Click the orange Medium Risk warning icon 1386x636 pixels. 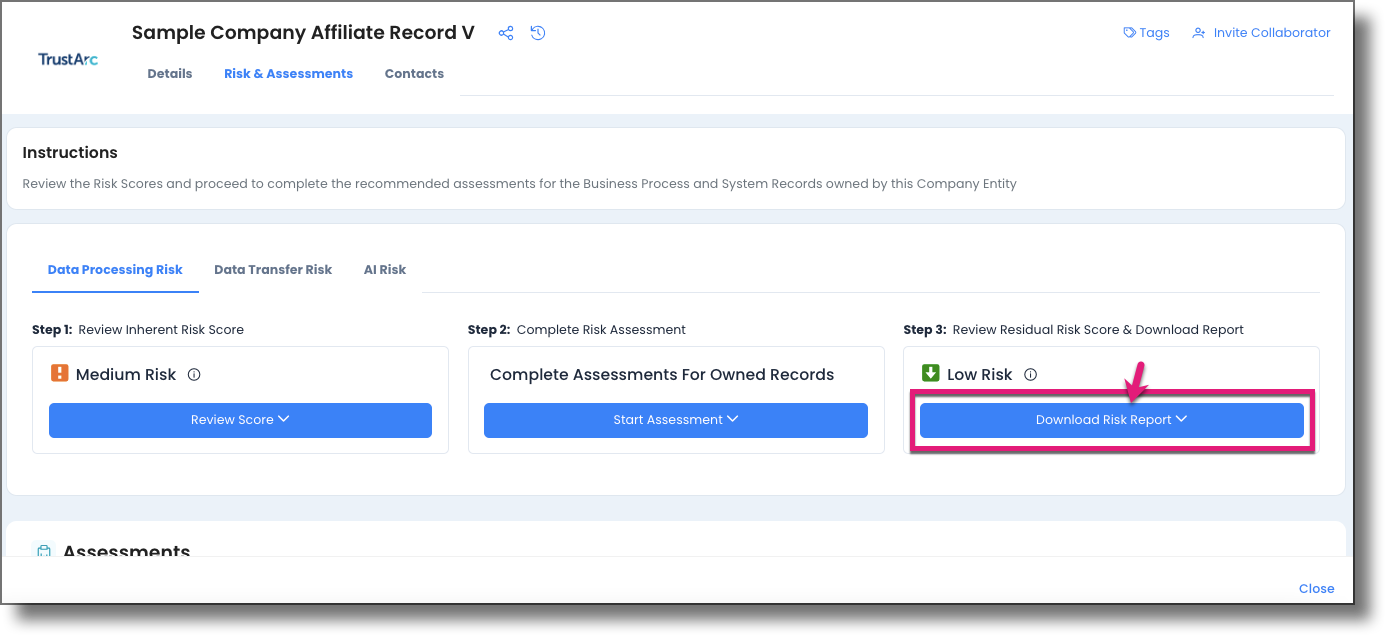(x=59, y=374)
